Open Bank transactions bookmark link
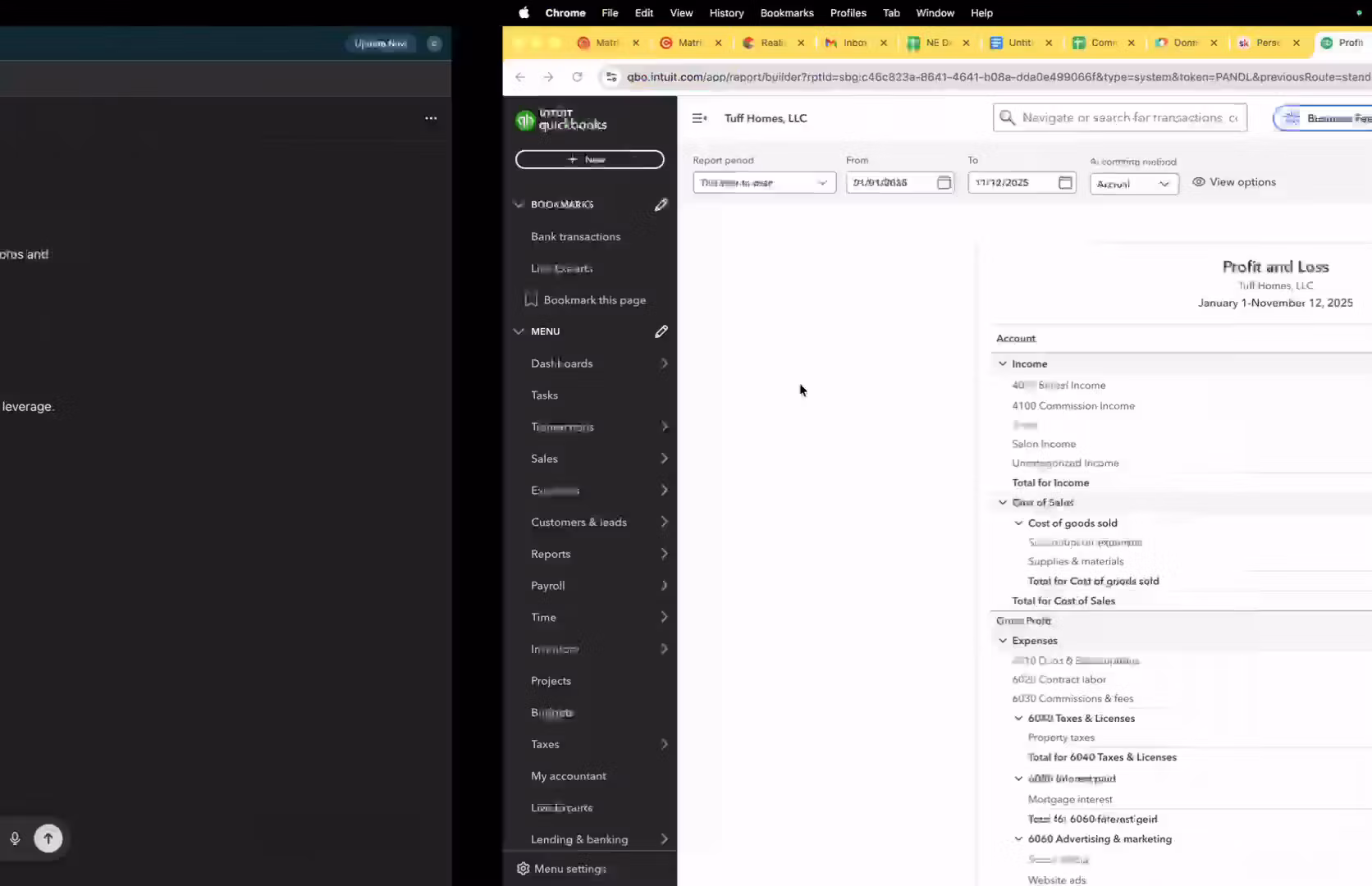 pyautogui.click(x=575, y=236)
